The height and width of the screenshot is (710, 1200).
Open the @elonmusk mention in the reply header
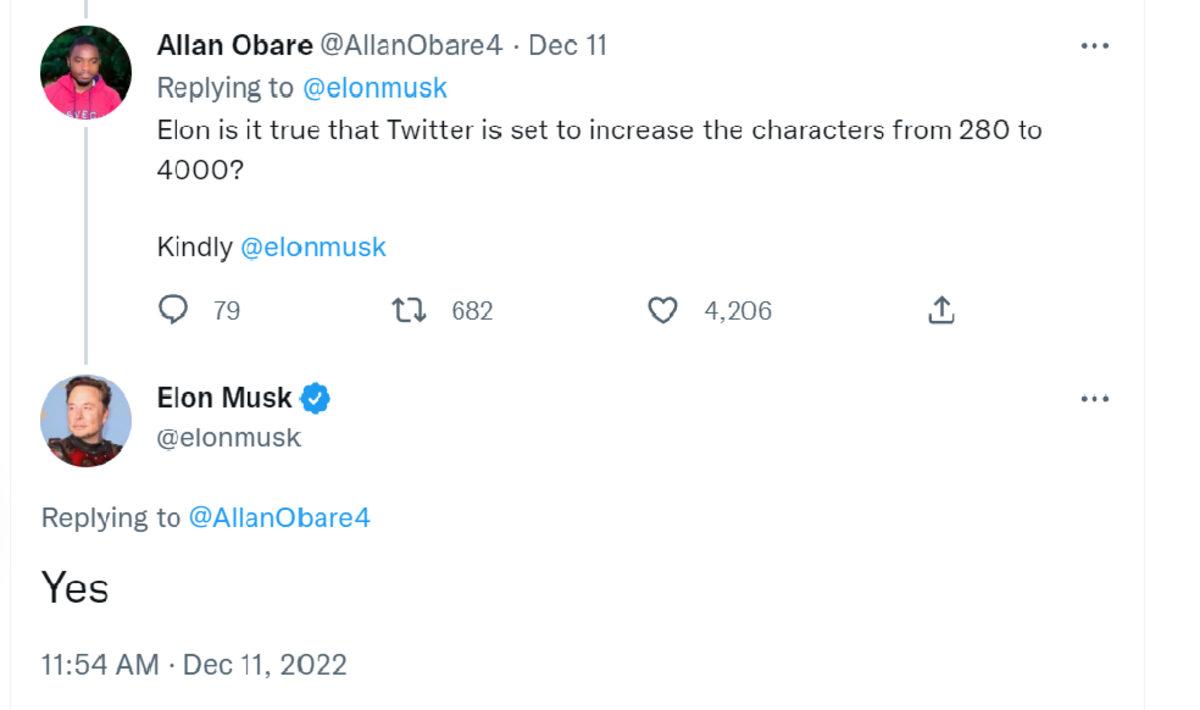click(x=375, y=87)
